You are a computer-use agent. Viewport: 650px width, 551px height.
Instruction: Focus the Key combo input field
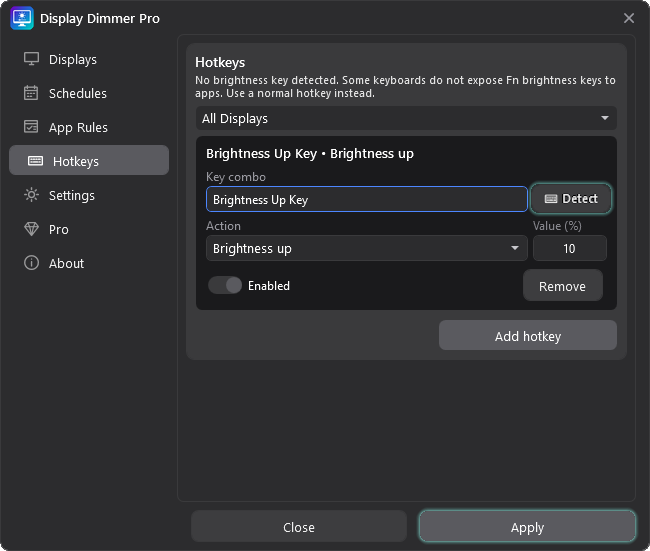[x=367, y=199]
